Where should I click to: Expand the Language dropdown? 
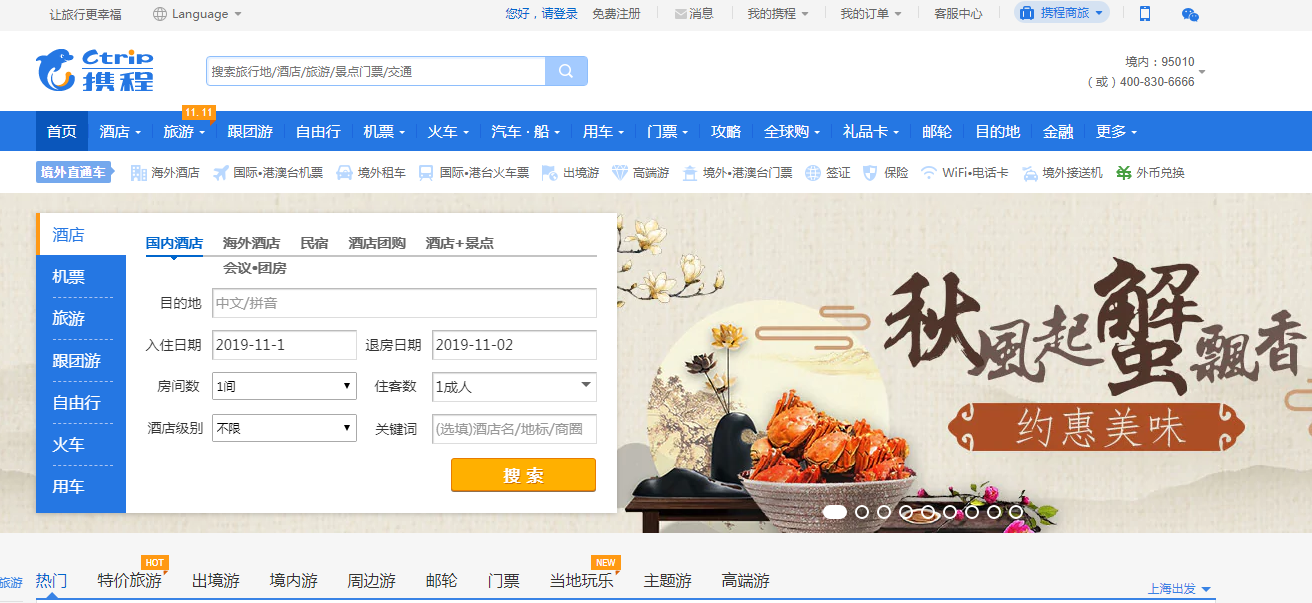click(196, 13)
